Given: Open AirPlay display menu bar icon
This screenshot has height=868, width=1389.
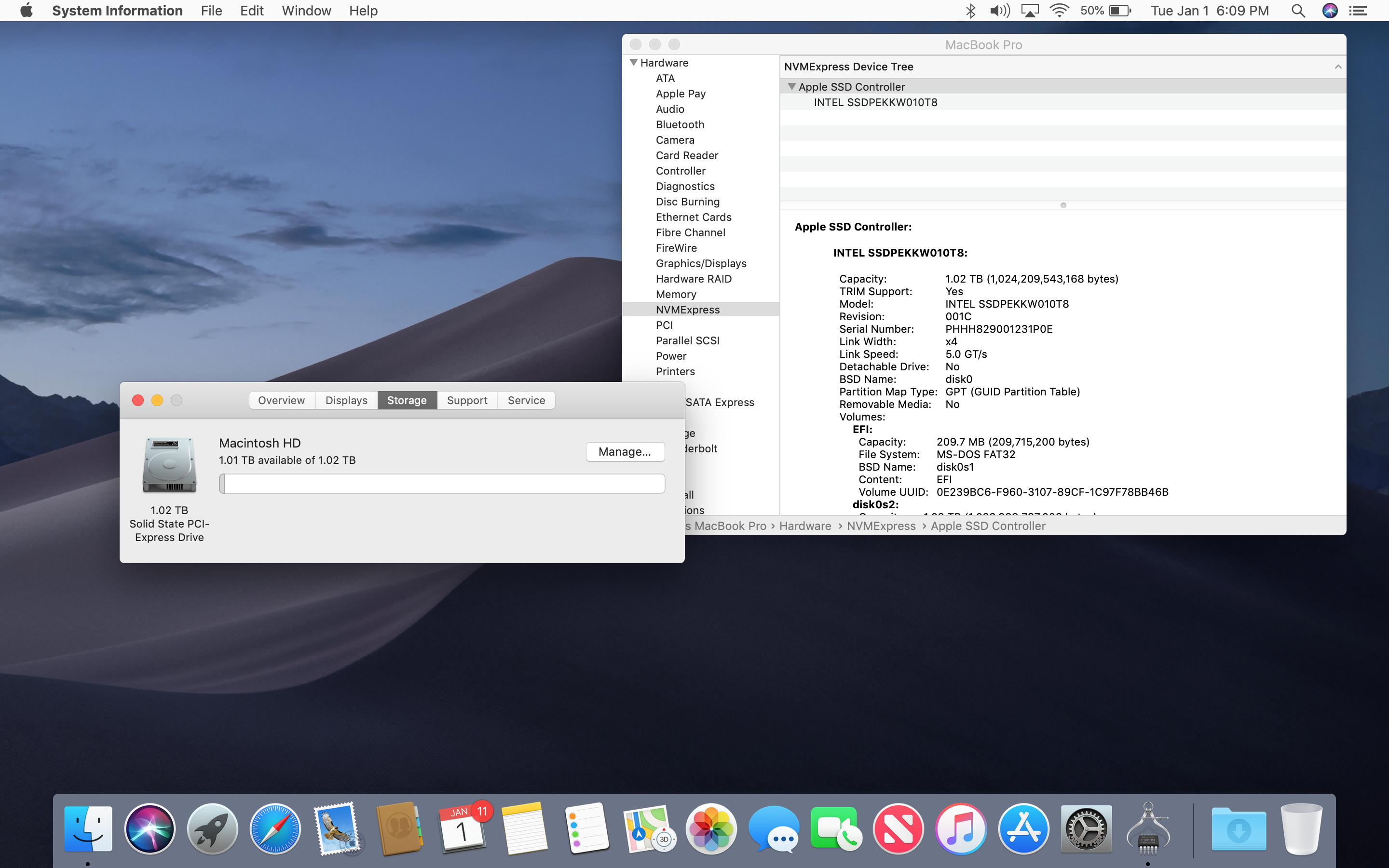Looking at the screenshot, I should (x=1030, y=11).
